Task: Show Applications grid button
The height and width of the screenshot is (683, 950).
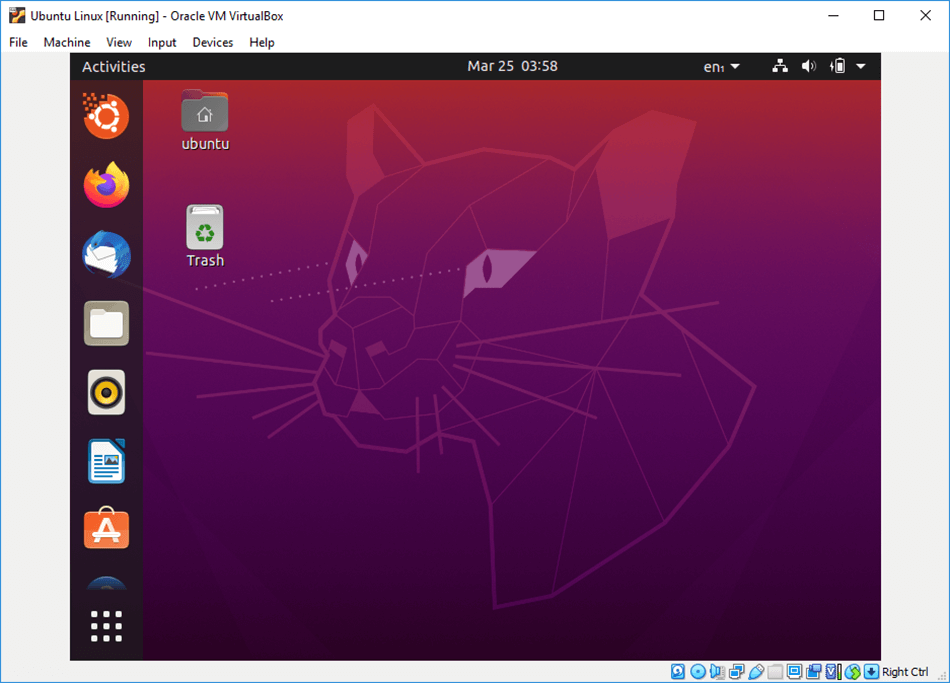Action: point(106,626)
